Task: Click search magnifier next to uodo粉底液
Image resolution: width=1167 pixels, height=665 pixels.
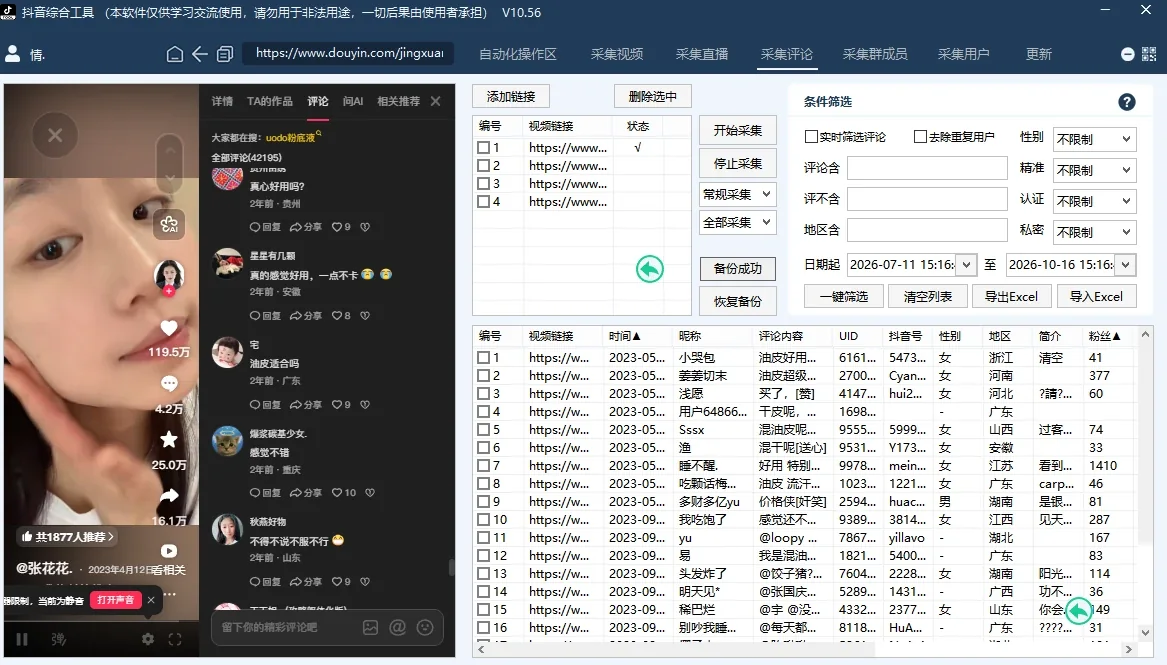Action: (319, 135)
